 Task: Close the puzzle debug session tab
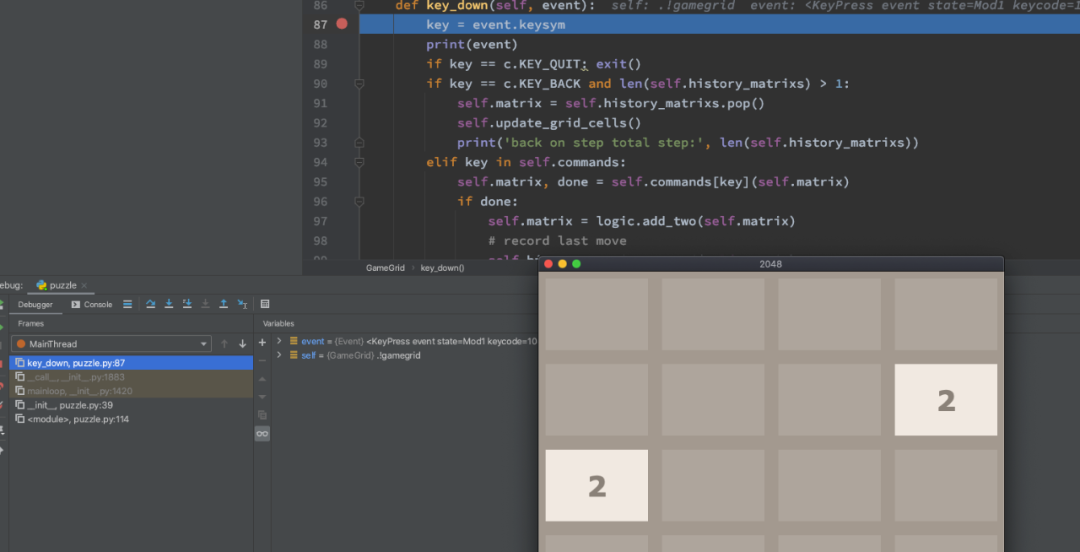coord(84,285)
